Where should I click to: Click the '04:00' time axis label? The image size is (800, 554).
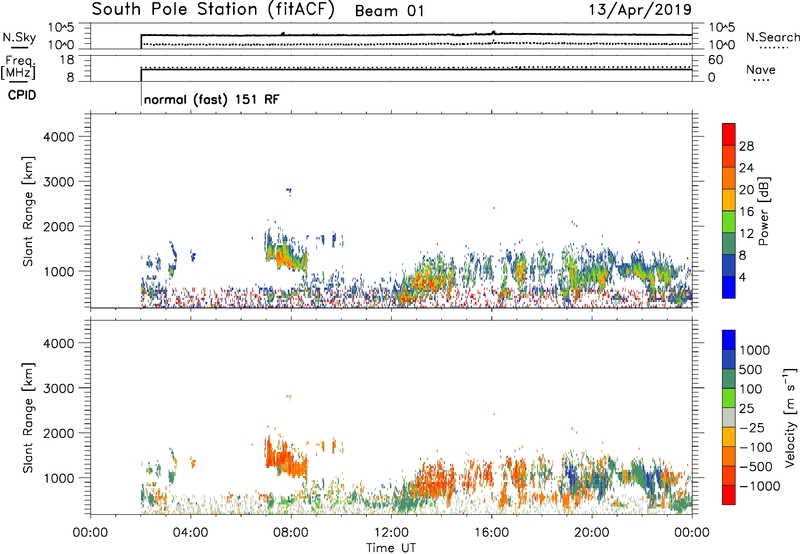(190, 533)
